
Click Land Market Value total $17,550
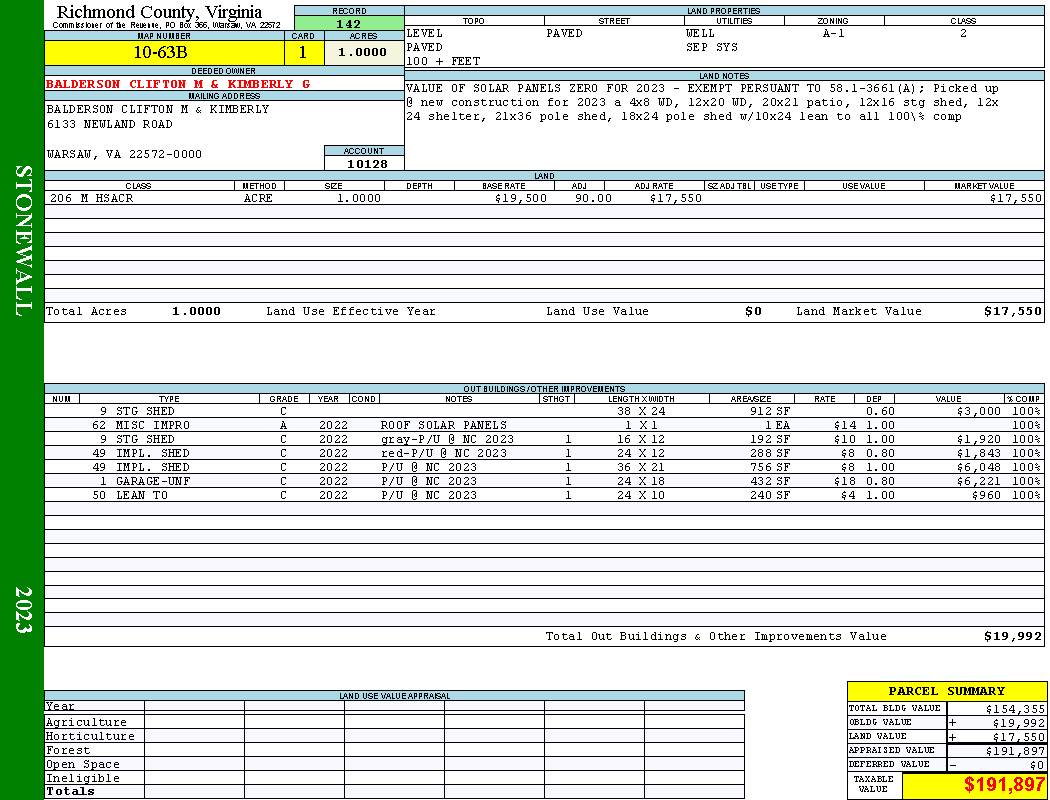(1012, 311)
